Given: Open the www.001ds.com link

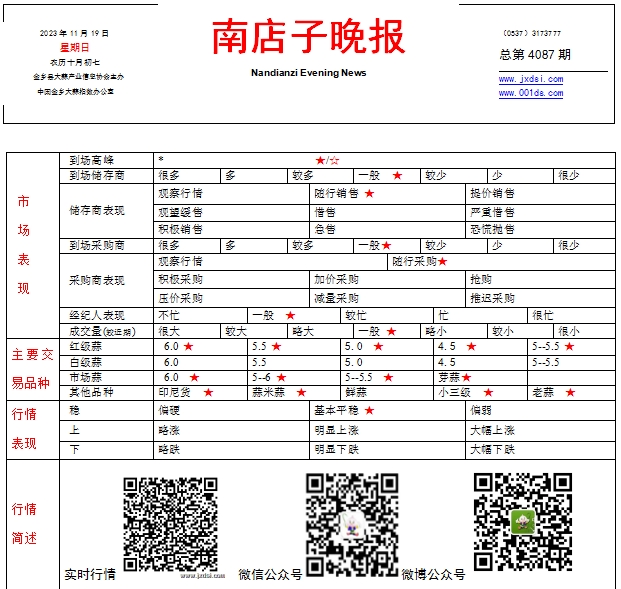Looking at the screenshot, I should (531, 93).
